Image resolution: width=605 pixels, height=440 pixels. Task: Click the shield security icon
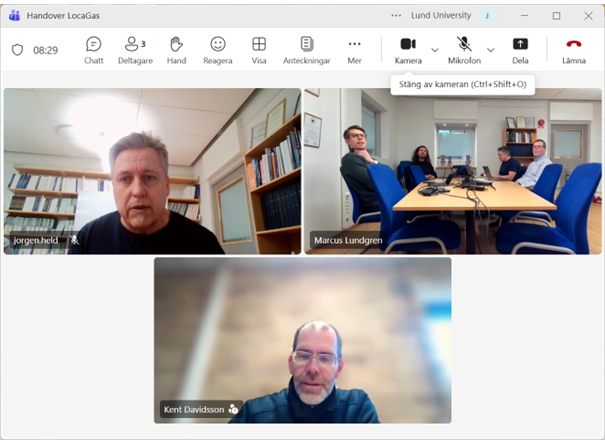coord(17,50)
